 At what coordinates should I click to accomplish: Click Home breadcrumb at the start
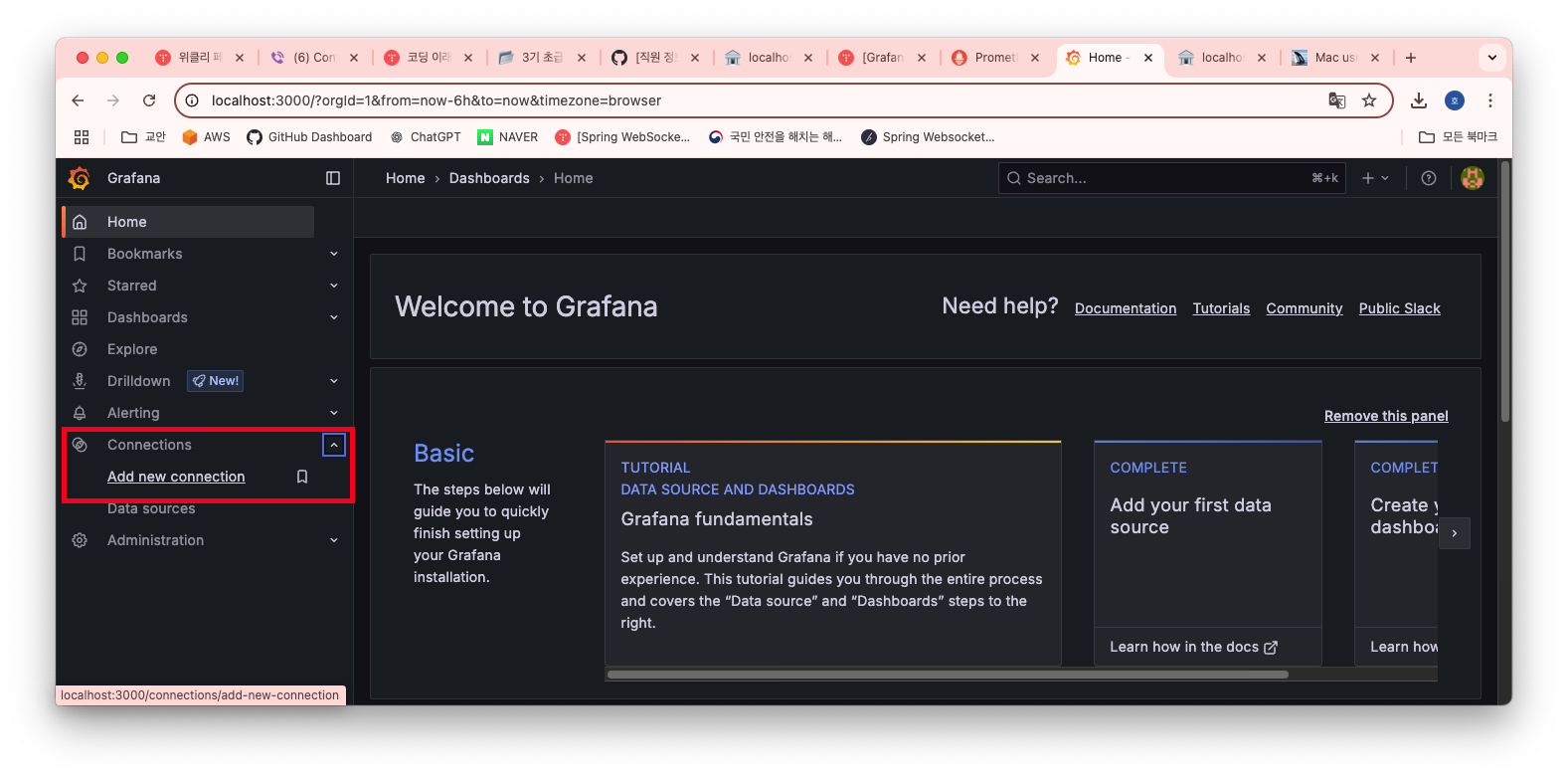(x=405, y=178)
